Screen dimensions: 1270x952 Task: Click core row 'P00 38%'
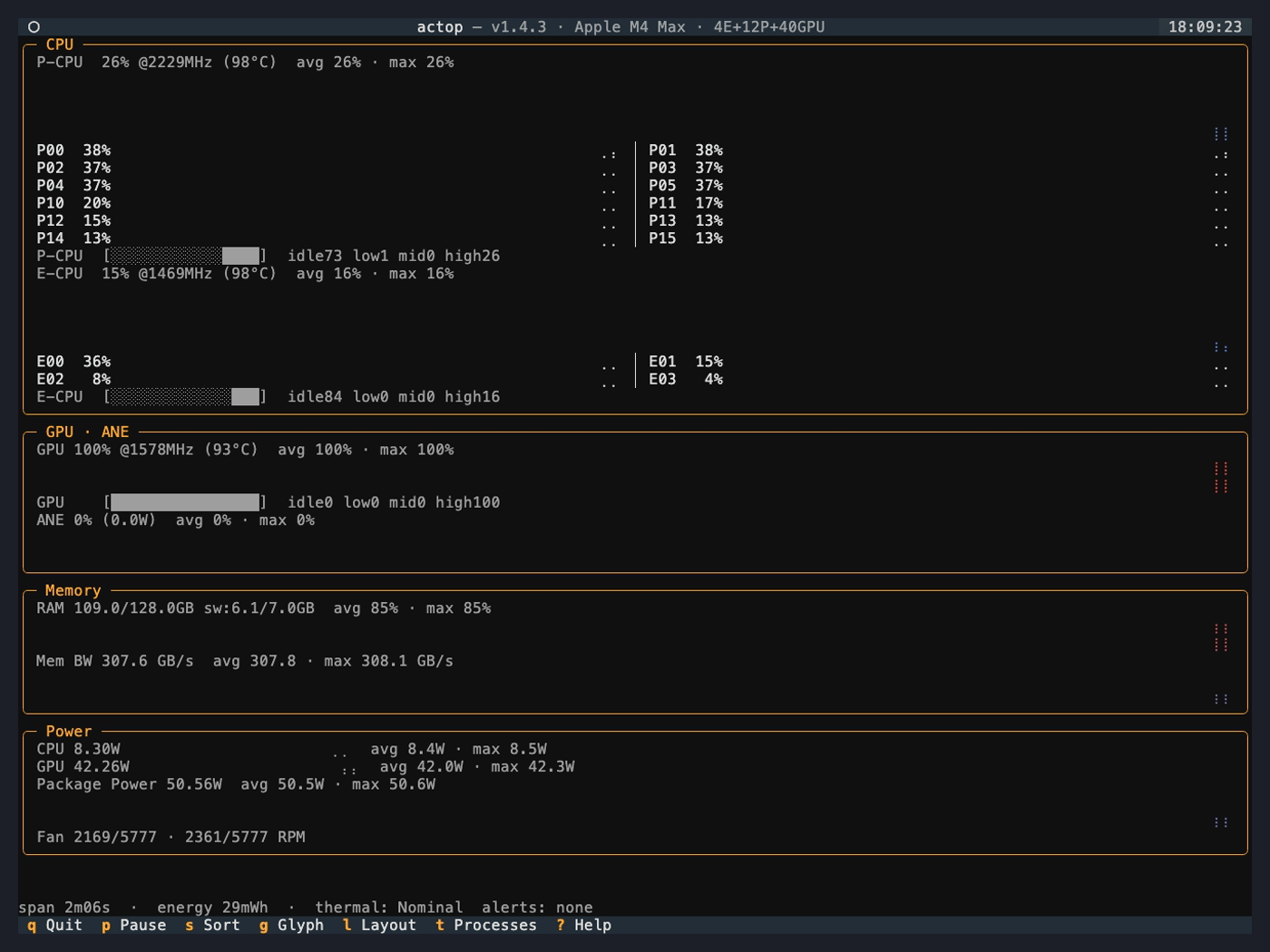73,151
